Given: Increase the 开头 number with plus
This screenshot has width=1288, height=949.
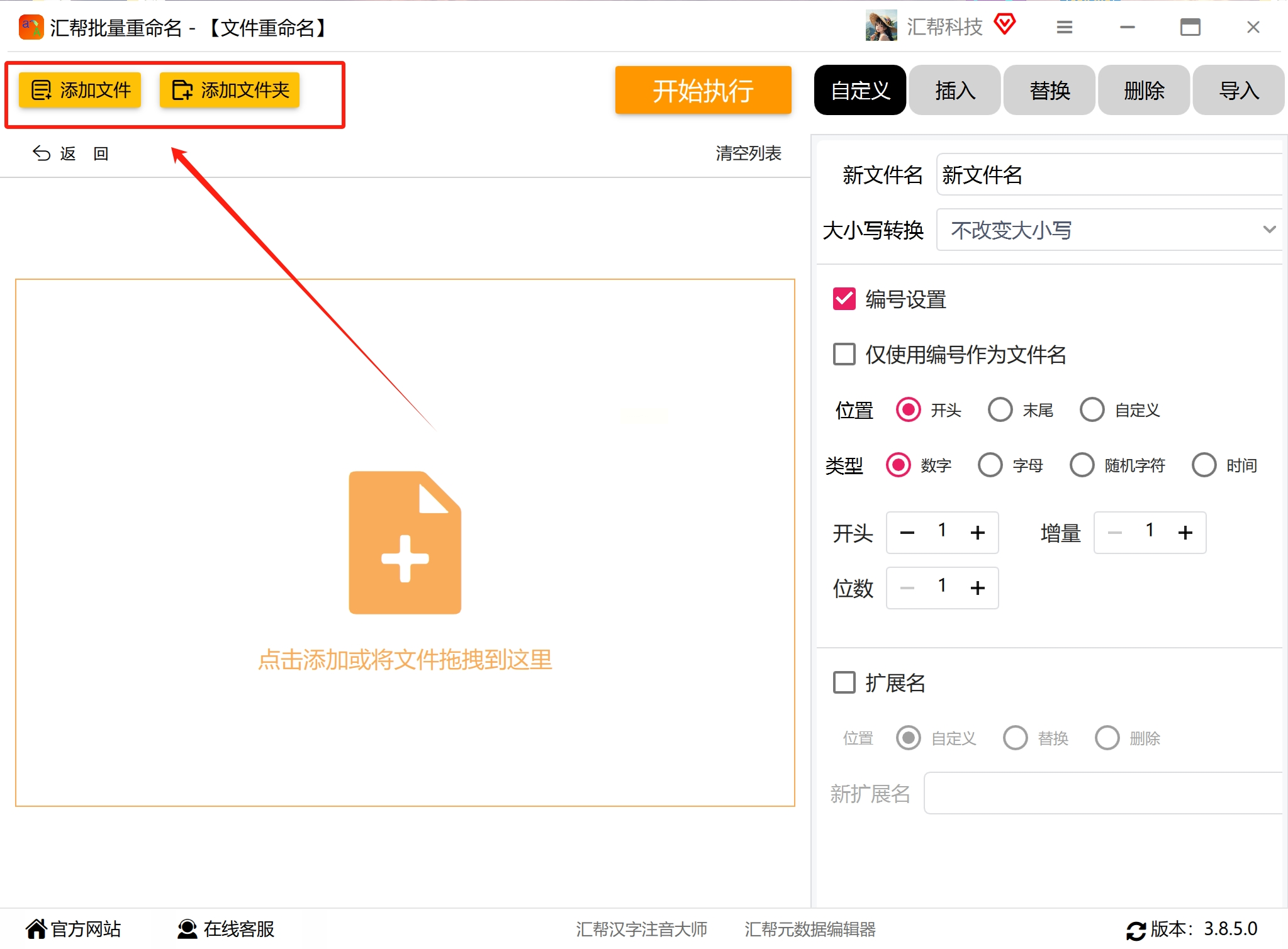Looking at the screenshot, I should 977,533.
